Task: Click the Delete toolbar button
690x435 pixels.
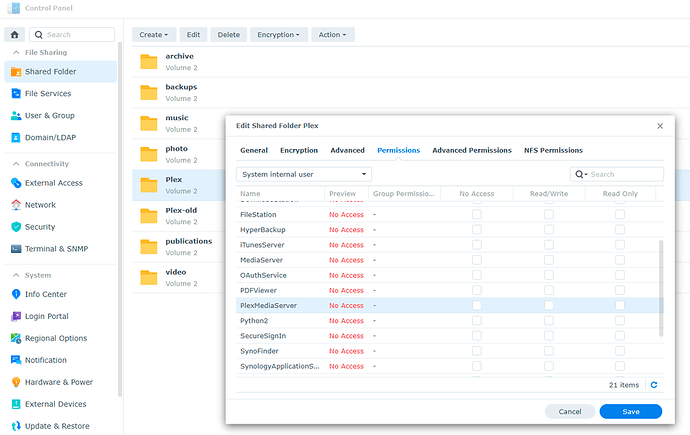Action: tap(229, 35)
